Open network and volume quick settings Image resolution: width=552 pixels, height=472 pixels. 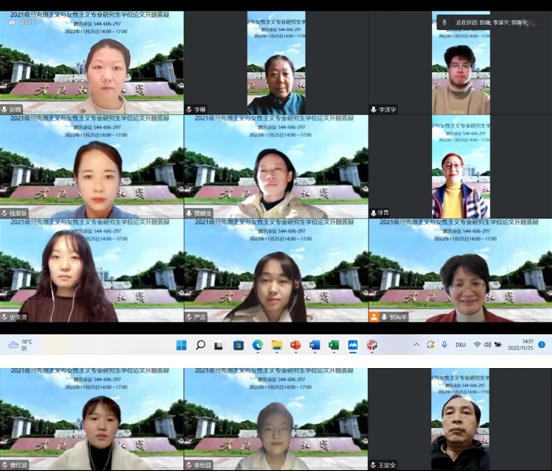coord(488,345)
